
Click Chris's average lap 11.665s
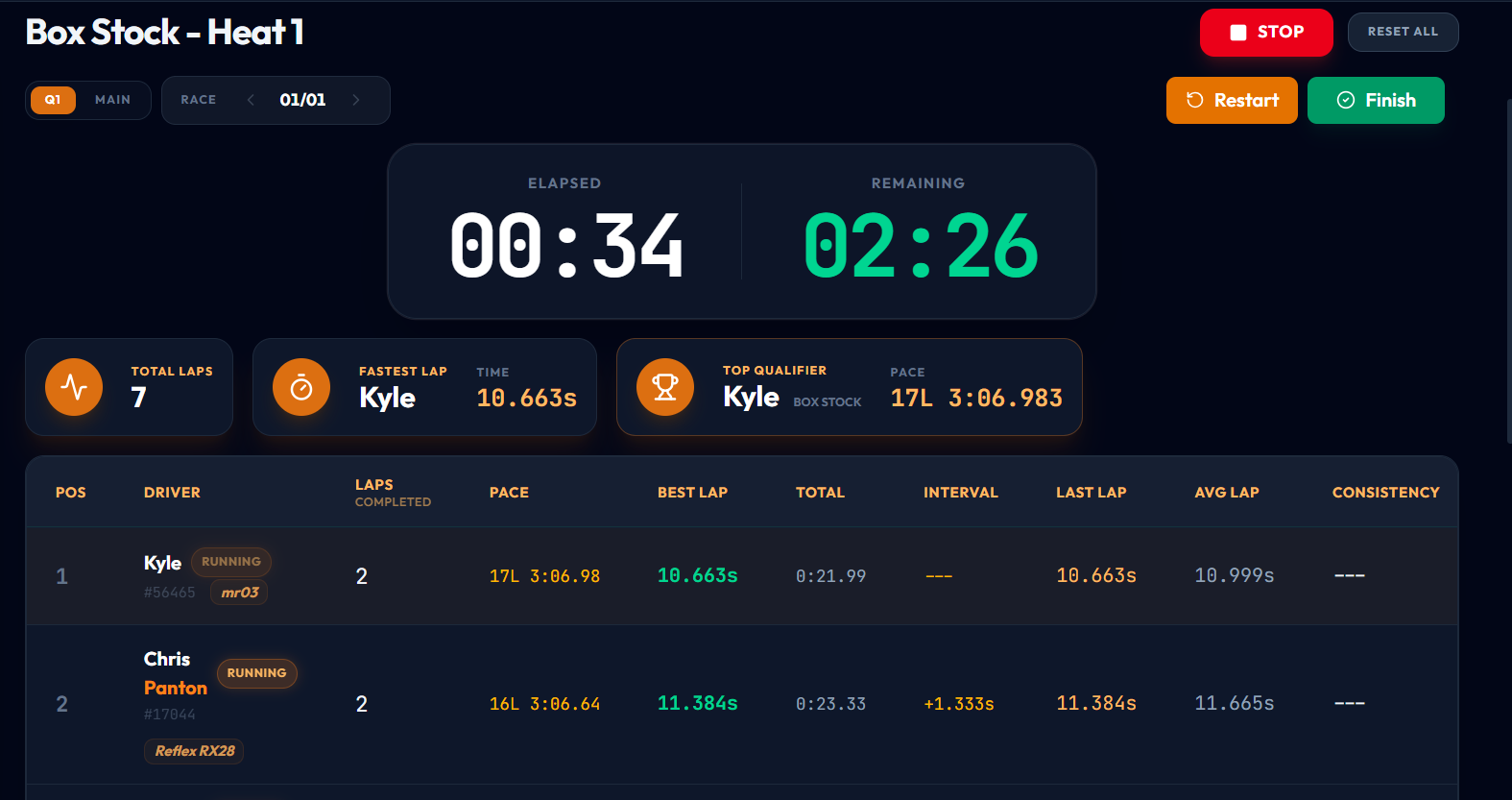coord(1234,703)
